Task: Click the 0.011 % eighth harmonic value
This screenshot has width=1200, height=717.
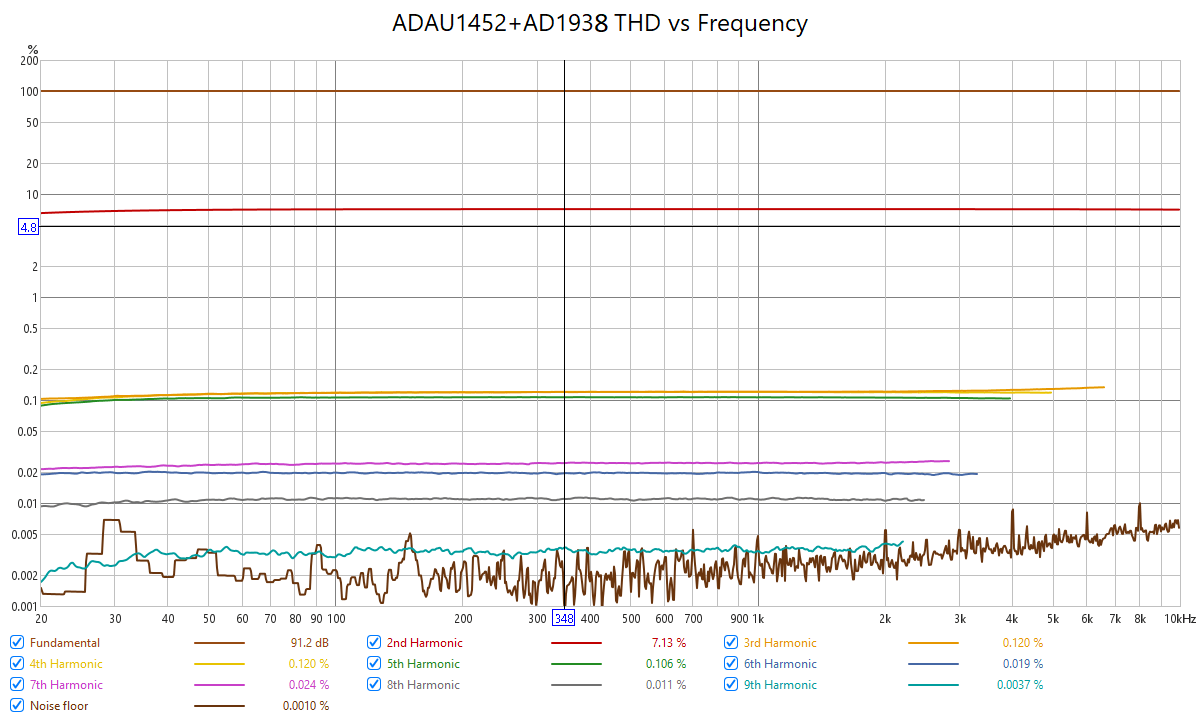Action: (664, 685)
